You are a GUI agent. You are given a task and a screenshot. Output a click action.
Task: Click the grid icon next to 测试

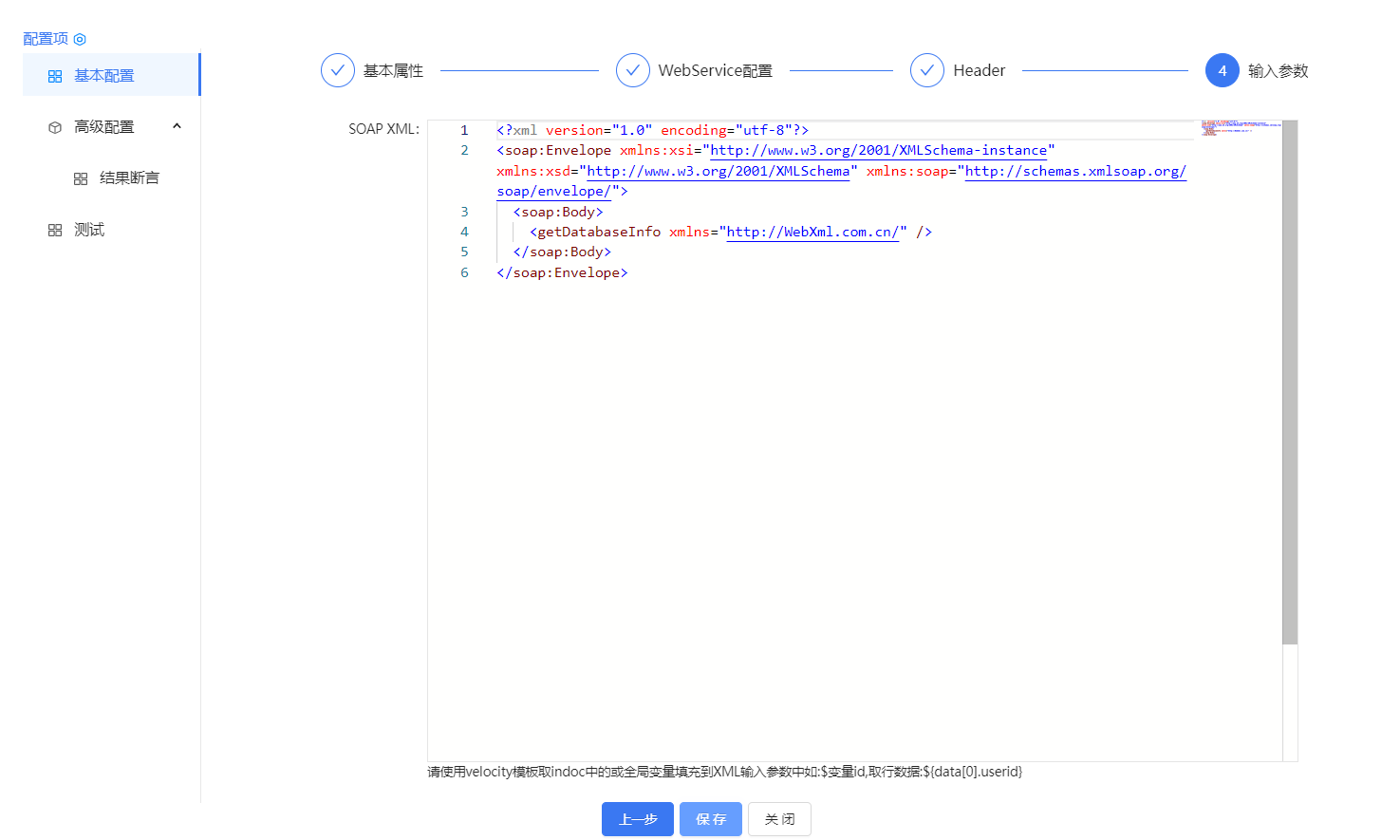click(55, 230)
